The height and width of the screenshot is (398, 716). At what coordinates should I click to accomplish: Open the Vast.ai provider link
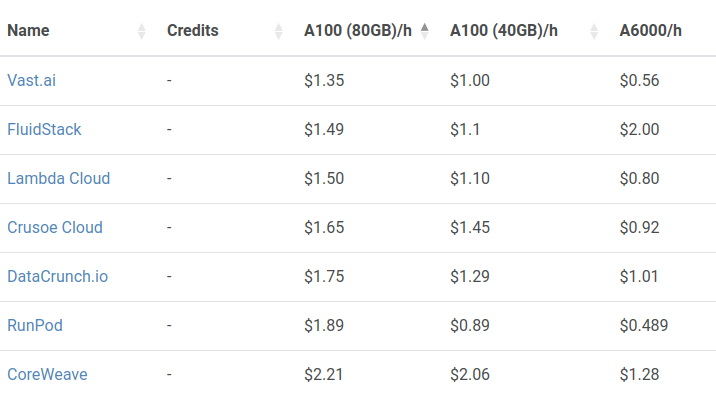[32, 80]
